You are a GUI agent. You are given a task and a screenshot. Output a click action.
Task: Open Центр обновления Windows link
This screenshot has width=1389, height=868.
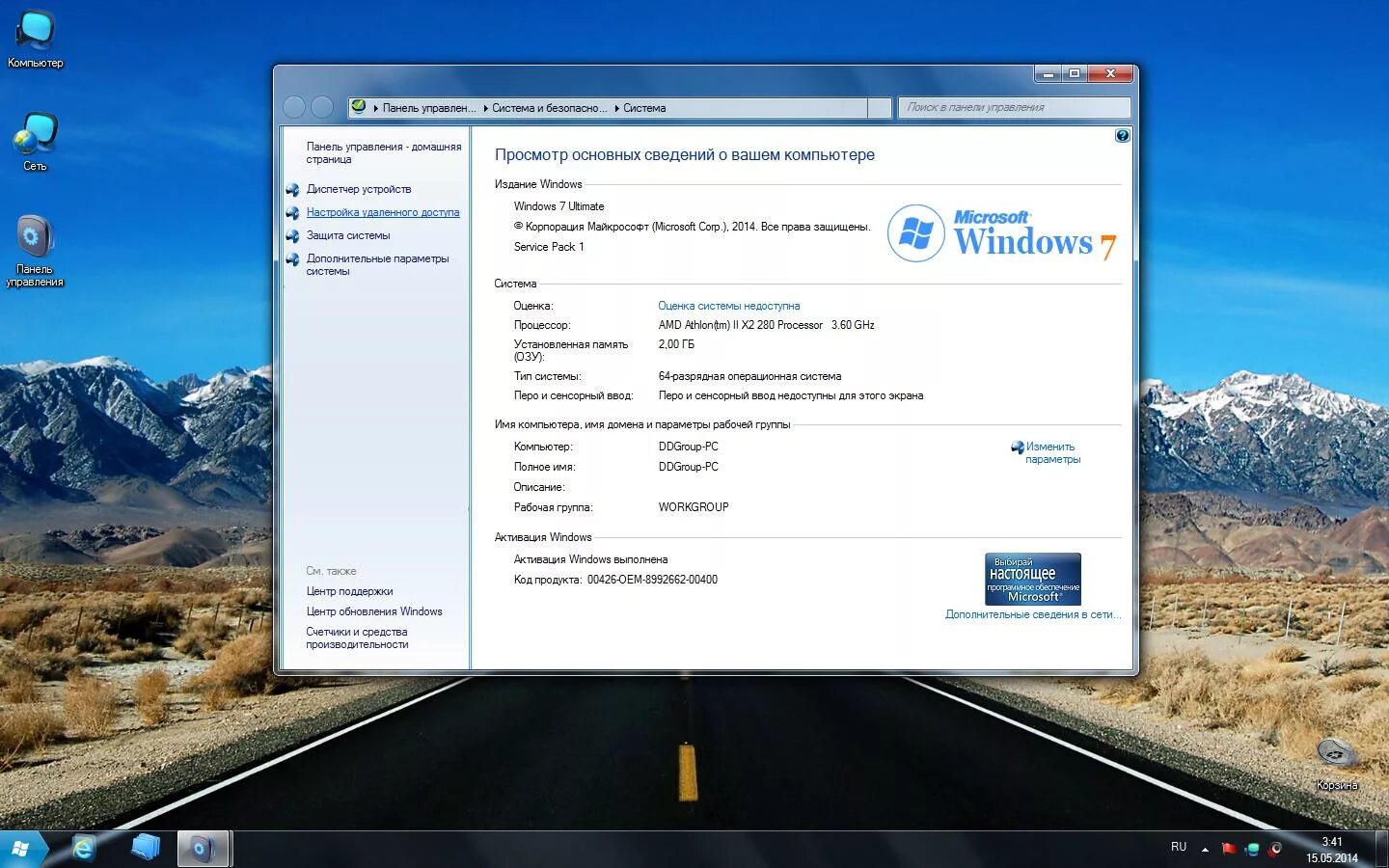point(374,611)
